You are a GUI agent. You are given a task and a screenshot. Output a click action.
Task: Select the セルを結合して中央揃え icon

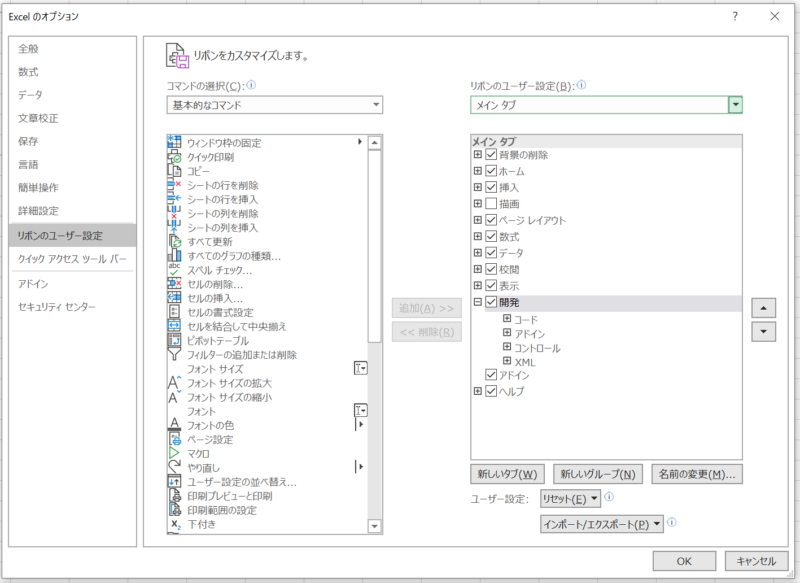pos(174,327)
